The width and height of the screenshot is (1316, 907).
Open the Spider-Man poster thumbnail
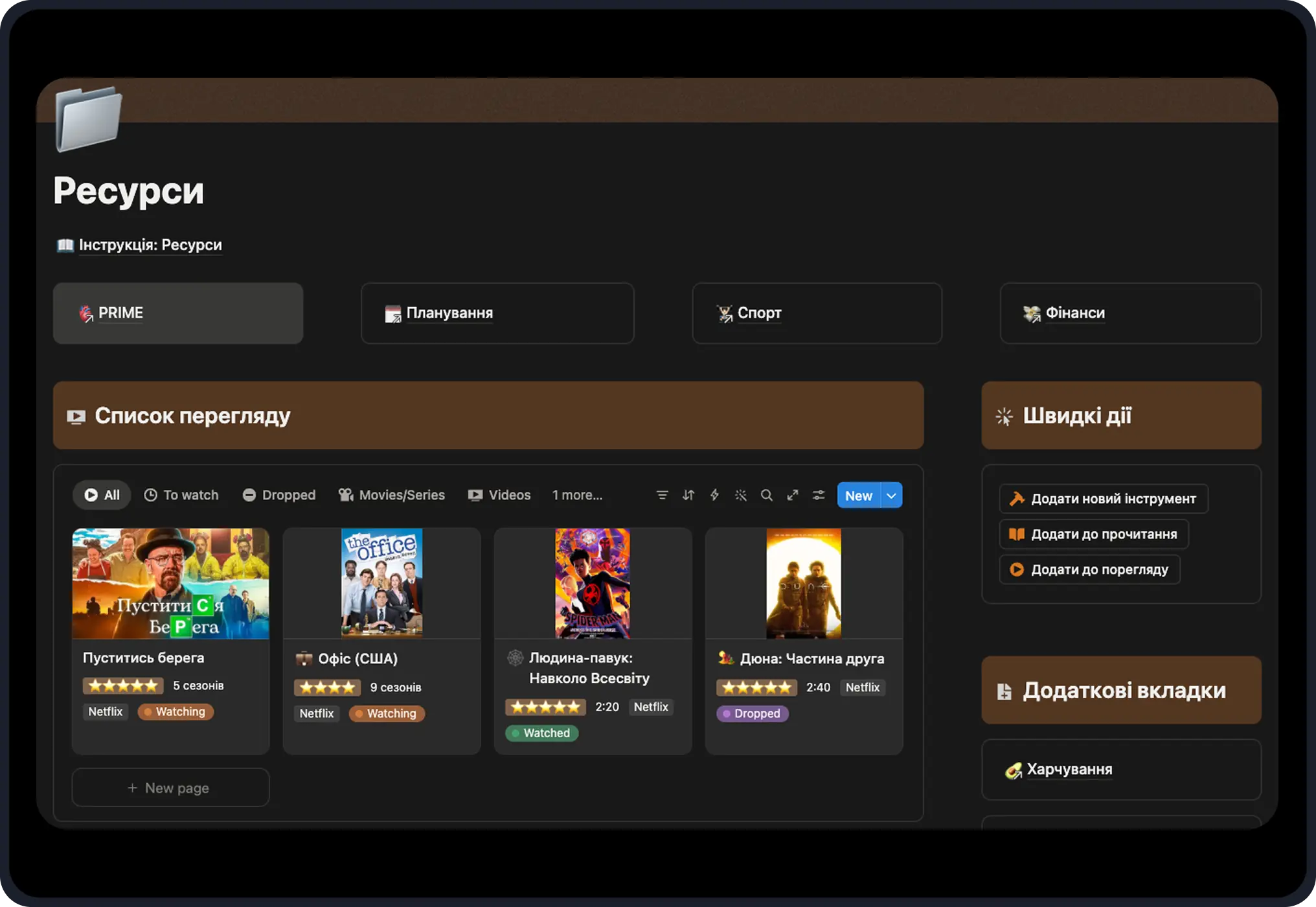click(593, 583)
